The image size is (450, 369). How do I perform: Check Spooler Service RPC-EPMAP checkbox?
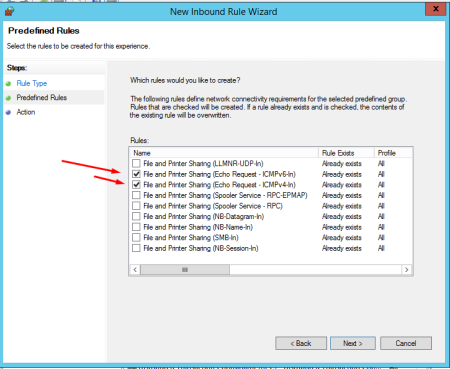click(136, 195)
